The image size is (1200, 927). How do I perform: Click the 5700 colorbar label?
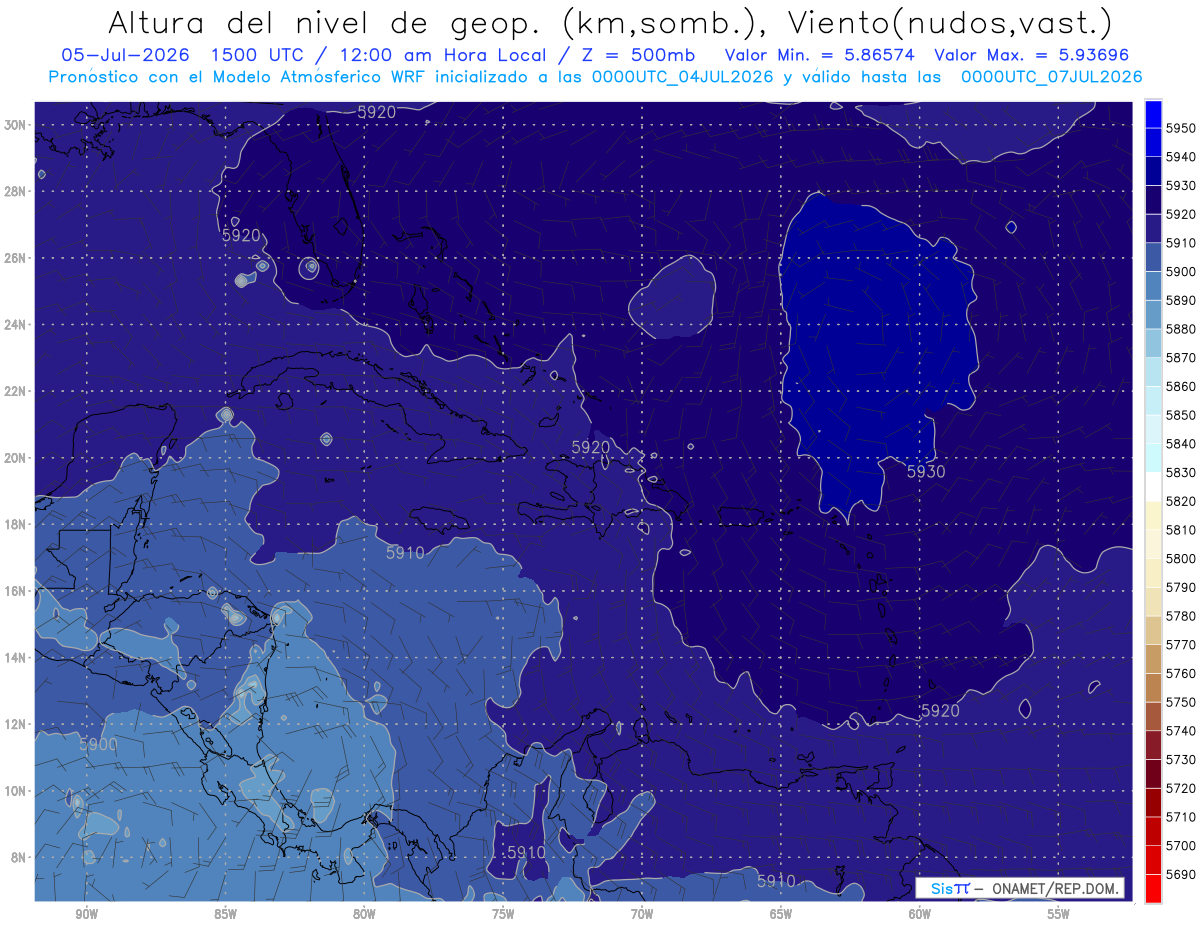[x=1182, y=846]
